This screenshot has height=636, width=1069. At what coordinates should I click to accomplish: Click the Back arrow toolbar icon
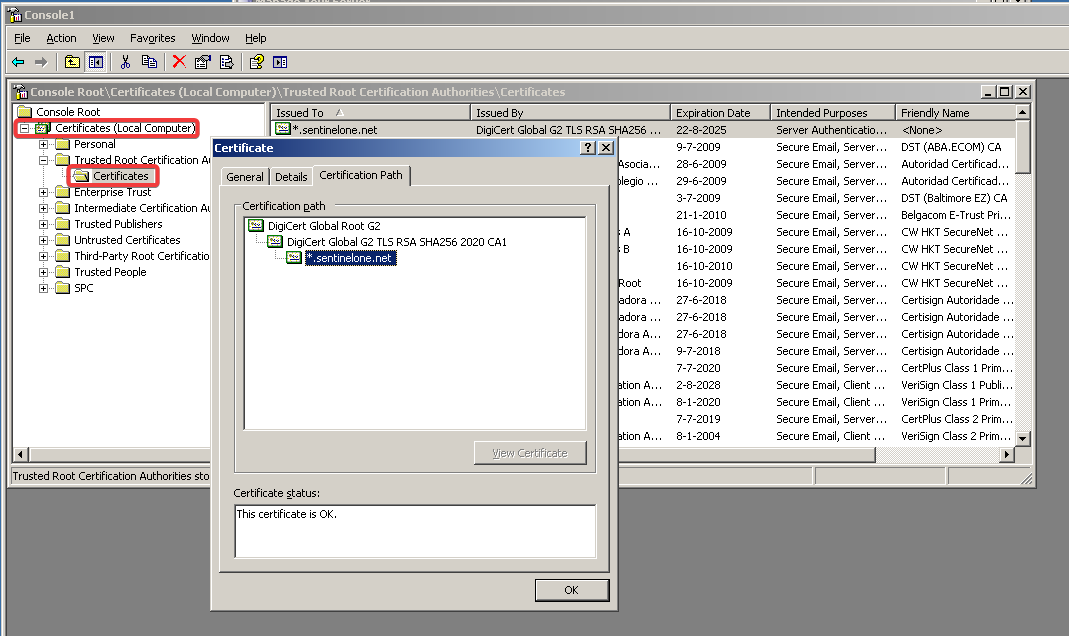[x=18, y=62]
